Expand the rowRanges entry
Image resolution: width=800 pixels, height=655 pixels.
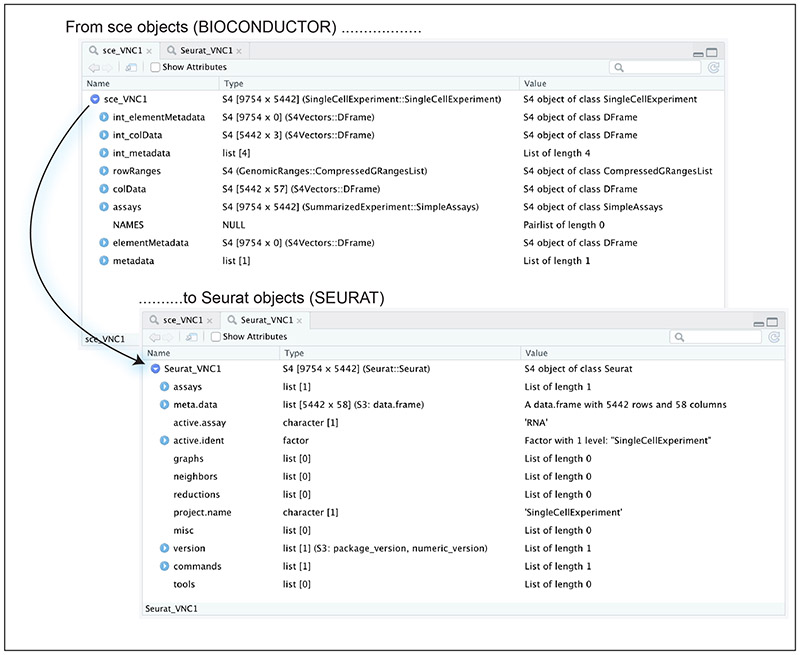click(104, 171)
